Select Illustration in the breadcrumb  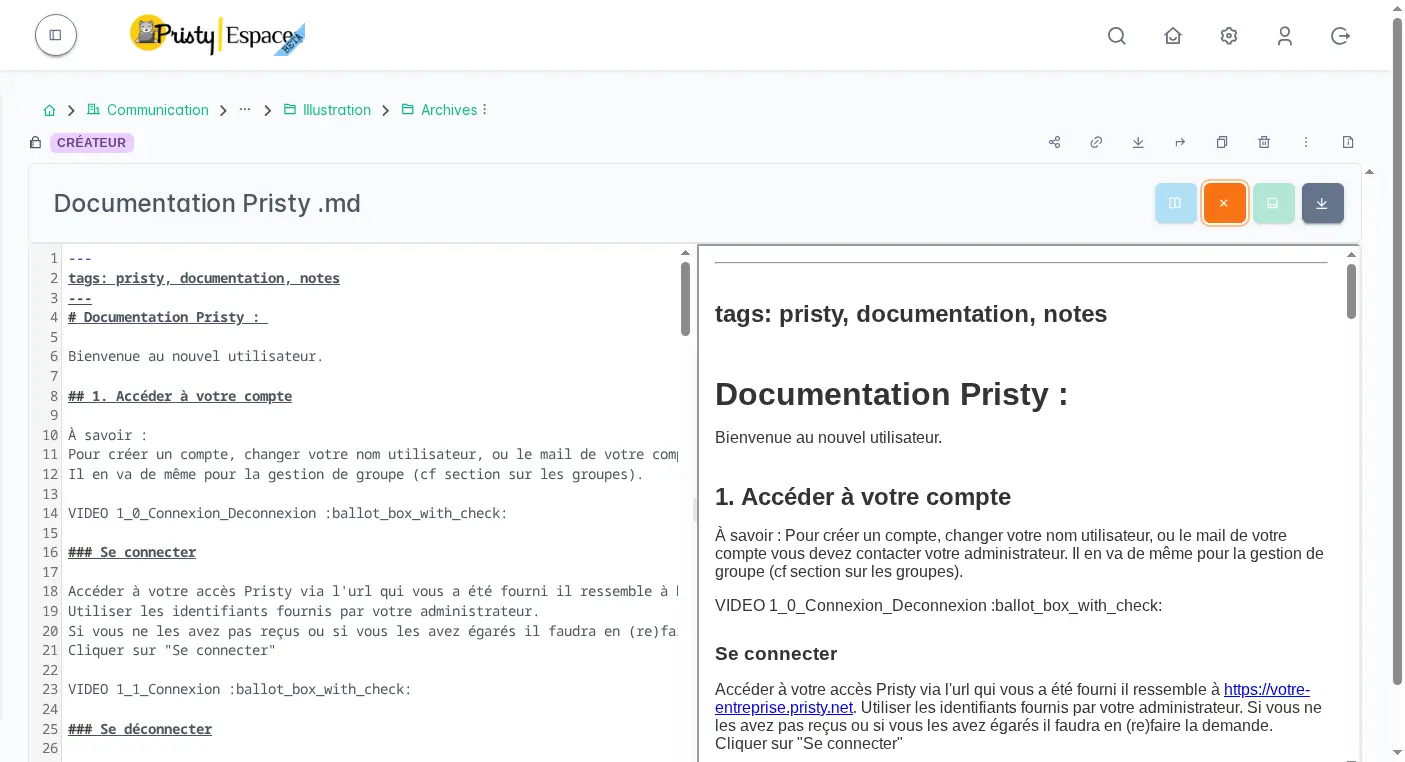337,110
